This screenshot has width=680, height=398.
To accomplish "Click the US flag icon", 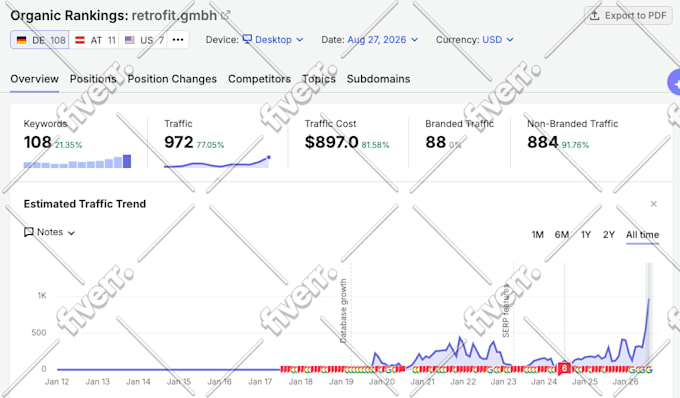I will click(129, 40).
